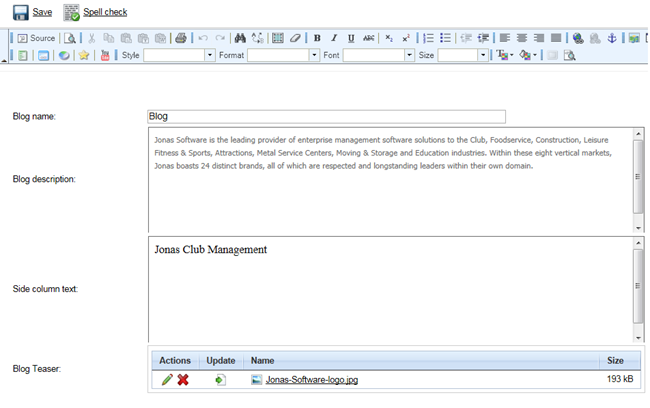The image size is (650, 408).
Task: Insert a numbered list
Action: coord(428,38)
